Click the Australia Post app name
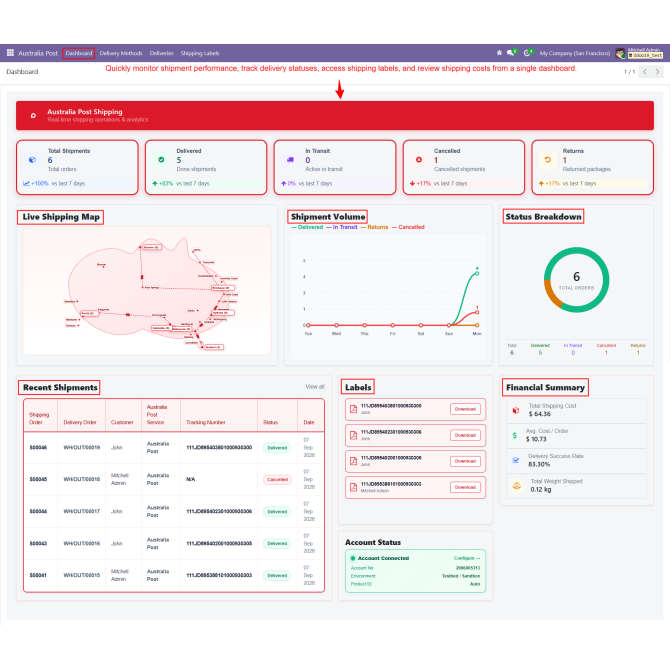Image resolution: width=670 pixels, height=670 pixels. click(x=38, y=53)
